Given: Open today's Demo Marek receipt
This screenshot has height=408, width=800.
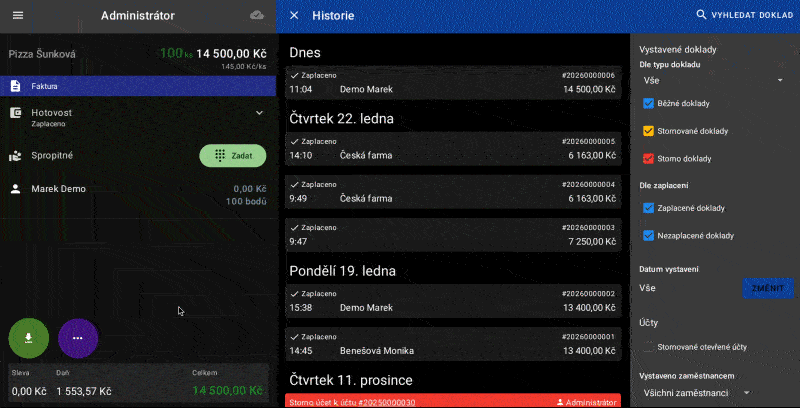Looking at the screenshot, I should 453,82.
